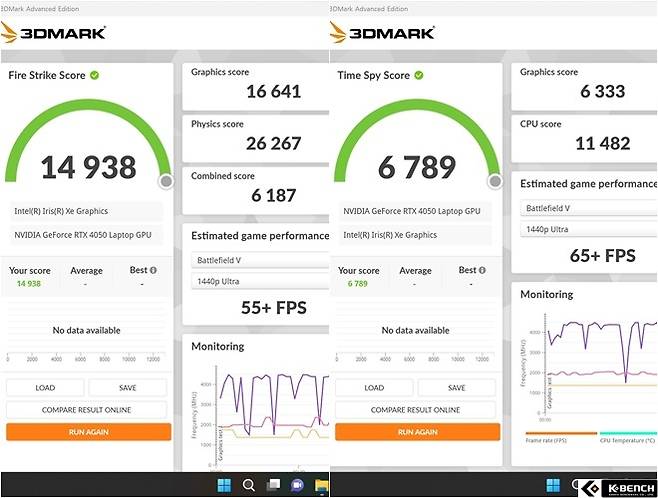Screen dimensions: 658x498
Task: Click the green info icon next to Best in the Time Spy panel
Action: (481, 270)
